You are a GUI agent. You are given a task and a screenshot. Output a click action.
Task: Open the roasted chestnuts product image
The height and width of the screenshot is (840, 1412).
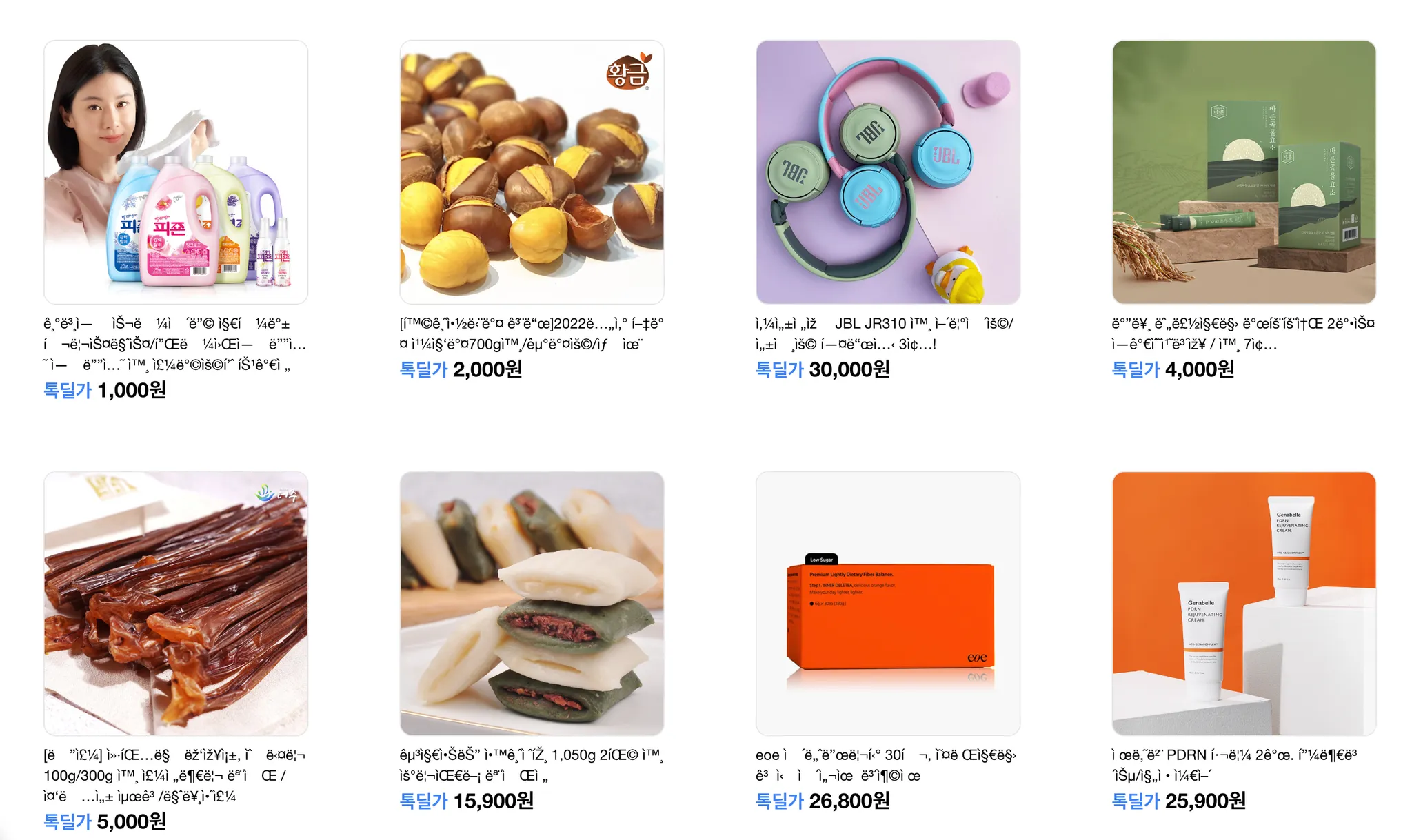(532, 172)
